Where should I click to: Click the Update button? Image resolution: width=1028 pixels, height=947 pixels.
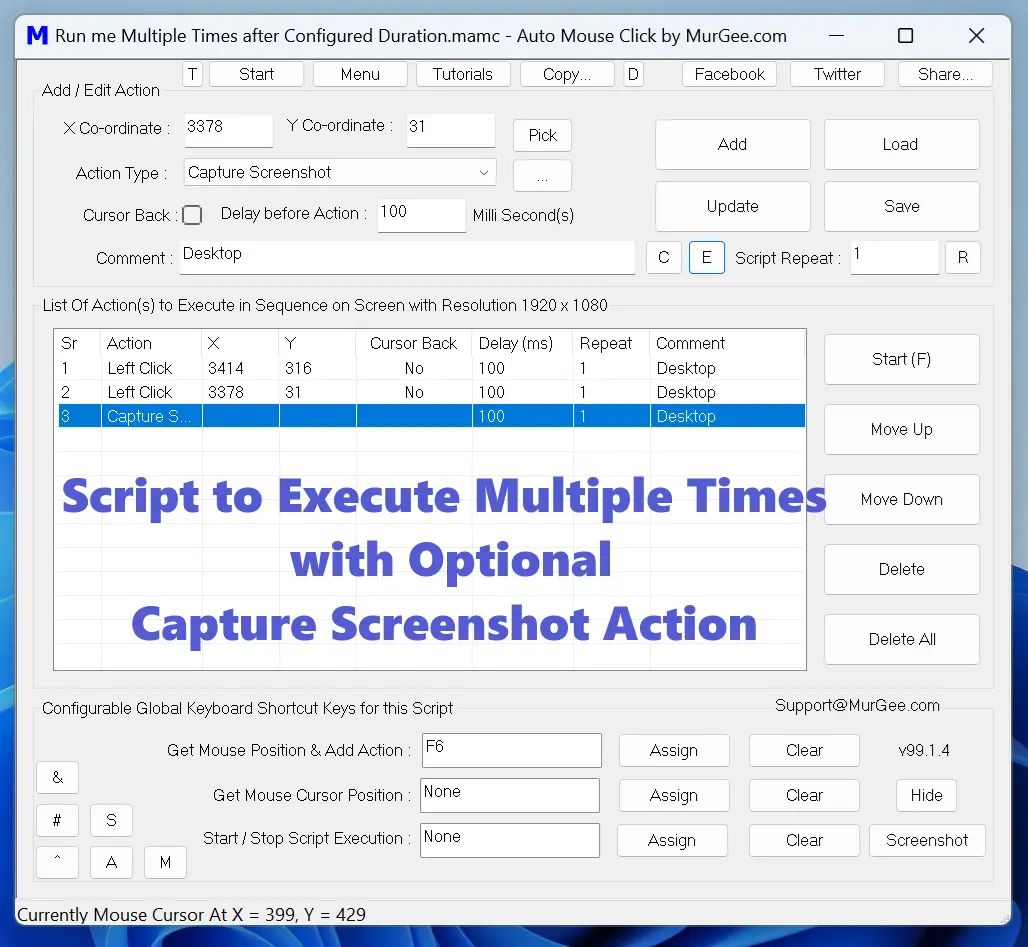pyautogui.click(x=732, y=207)
